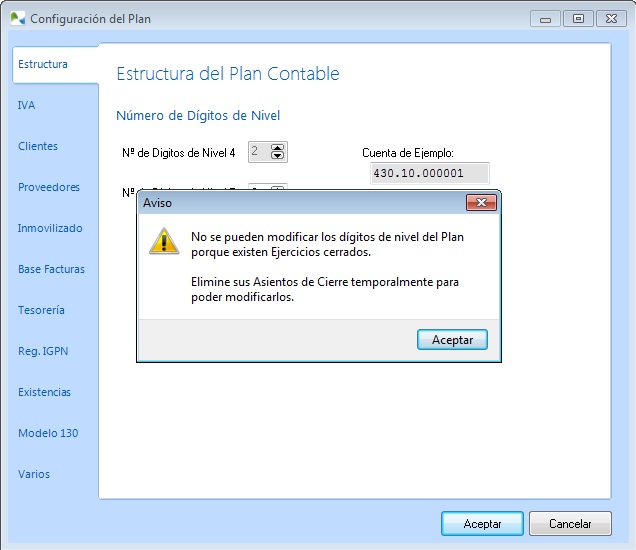Switch to the Existencias tab
This screenshot has height=550, width=636.
coord(44,392)
